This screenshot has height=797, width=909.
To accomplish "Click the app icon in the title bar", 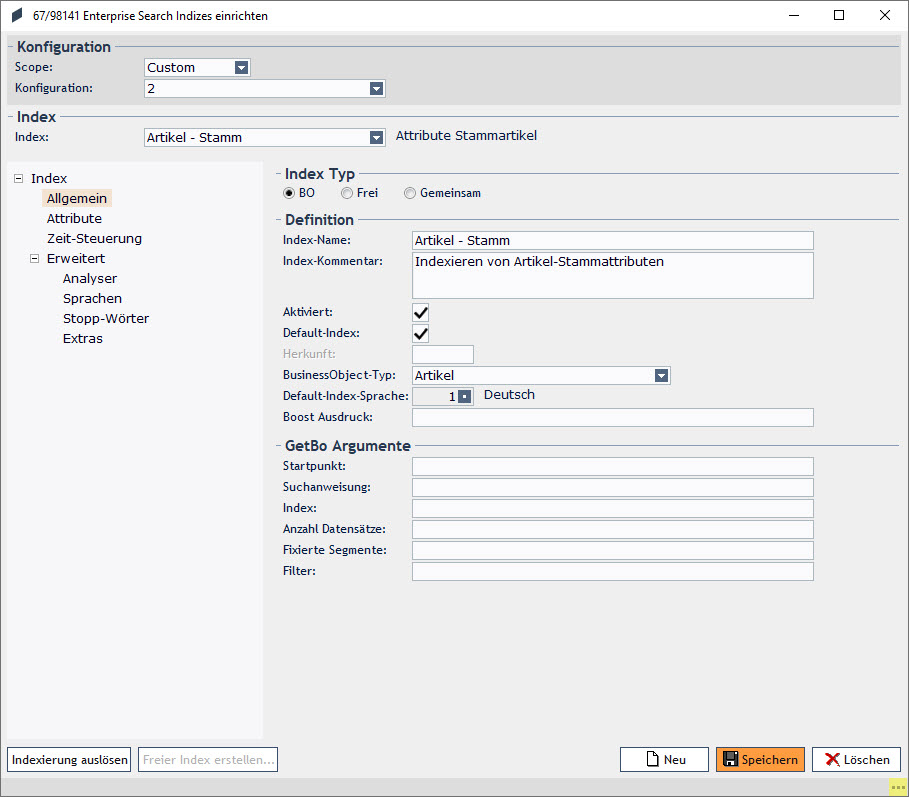I will (17, 16).
